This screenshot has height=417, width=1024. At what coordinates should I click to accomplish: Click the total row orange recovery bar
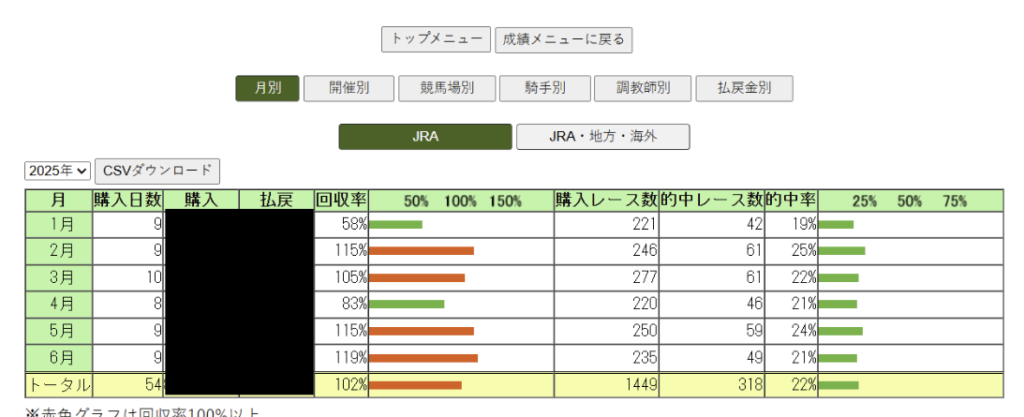coord(415,385)
